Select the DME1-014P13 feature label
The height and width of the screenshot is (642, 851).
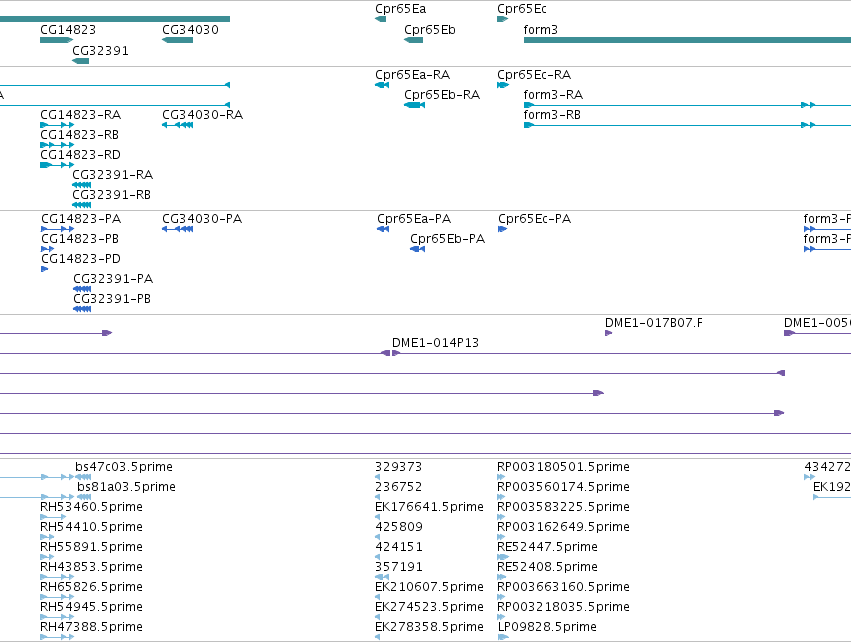435,343
